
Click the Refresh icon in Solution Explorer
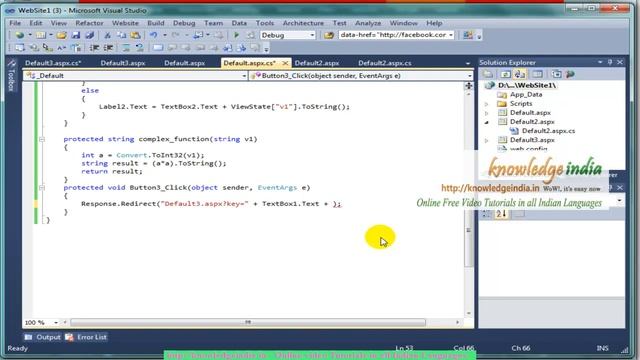coord(505,74)
